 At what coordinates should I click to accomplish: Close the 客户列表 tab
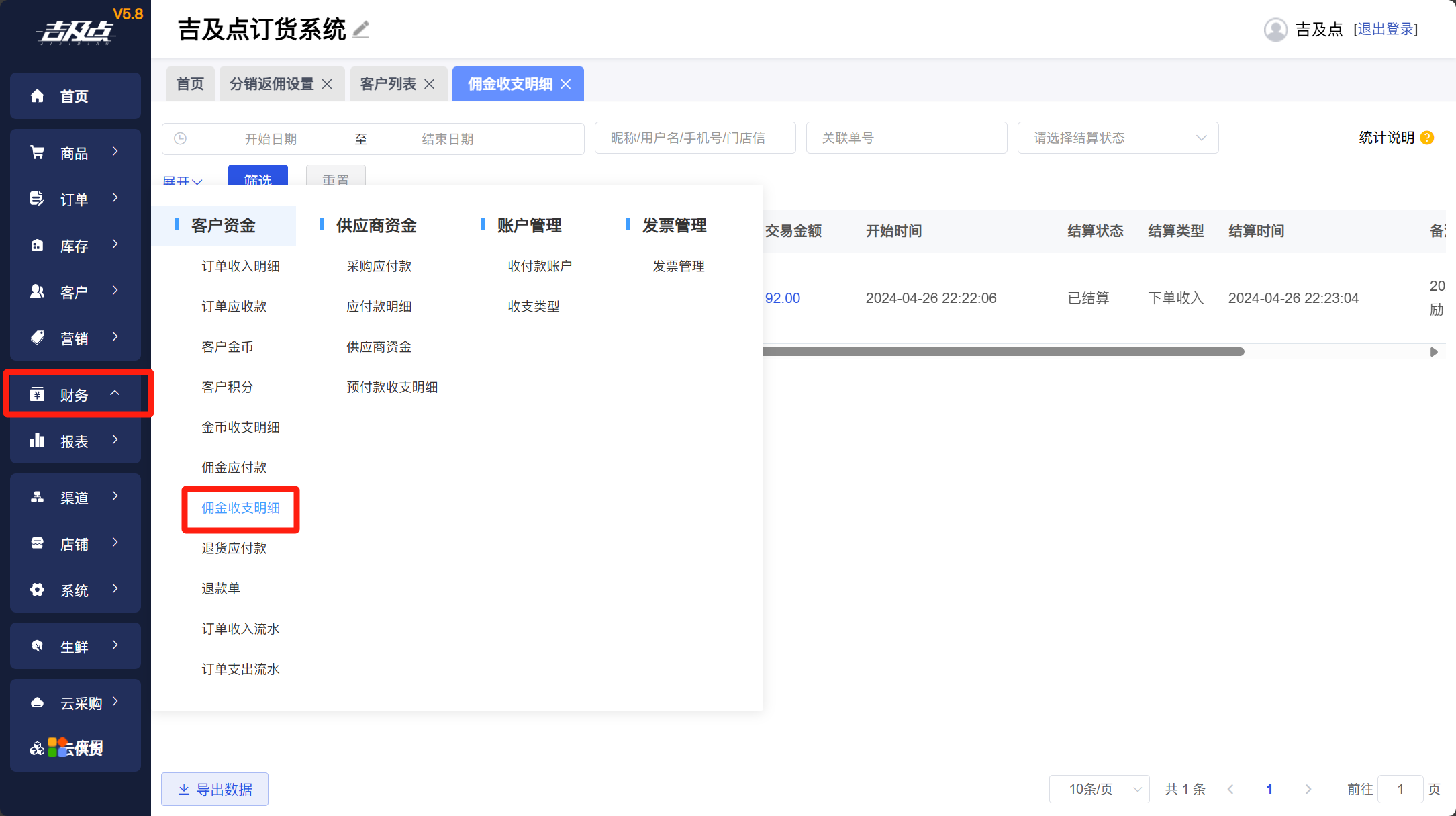pyautogui.click(x=430, y=84)
